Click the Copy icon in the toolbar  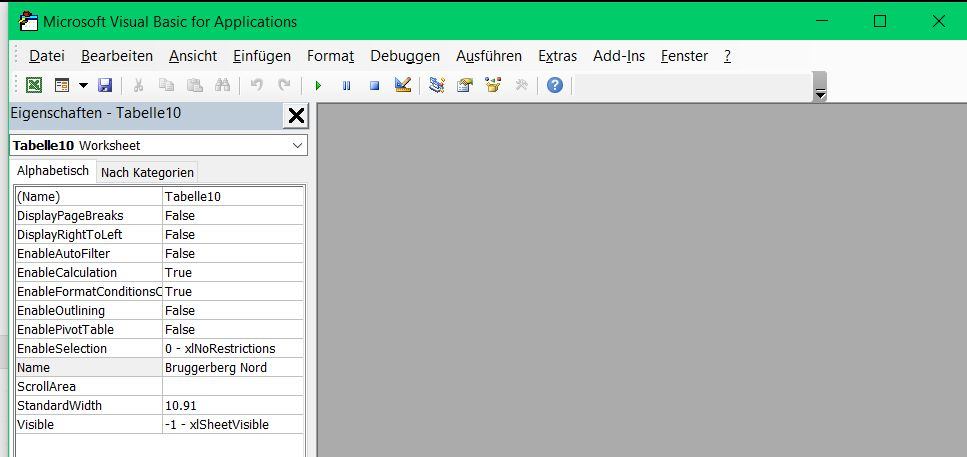pos(166,85)
